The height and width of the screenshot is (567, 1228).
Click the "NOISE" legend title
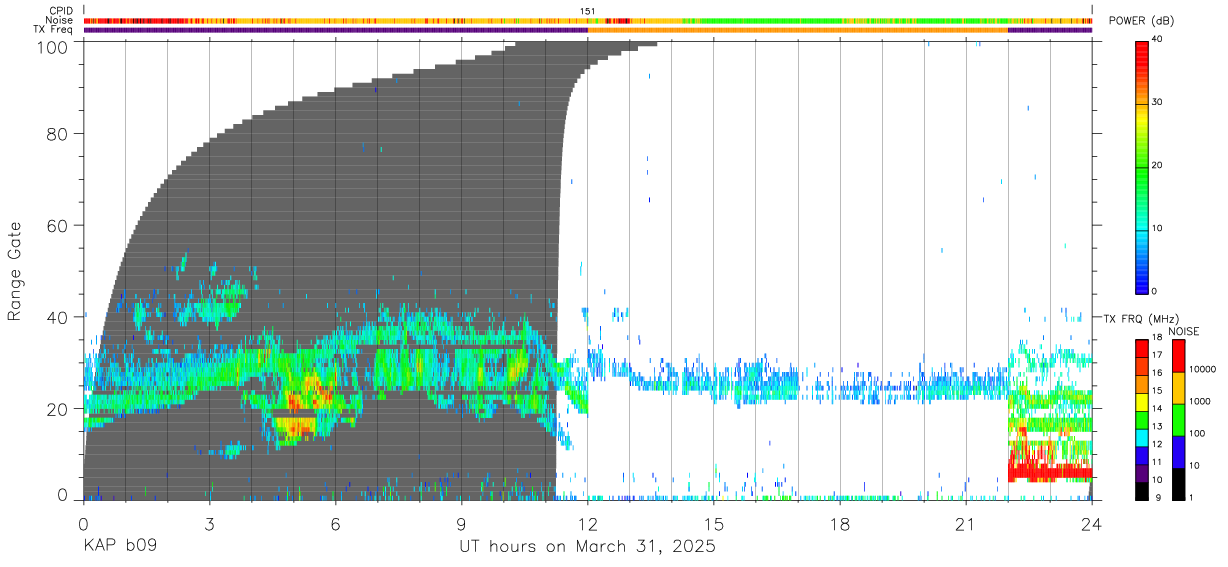click(x=1184, y=331)
